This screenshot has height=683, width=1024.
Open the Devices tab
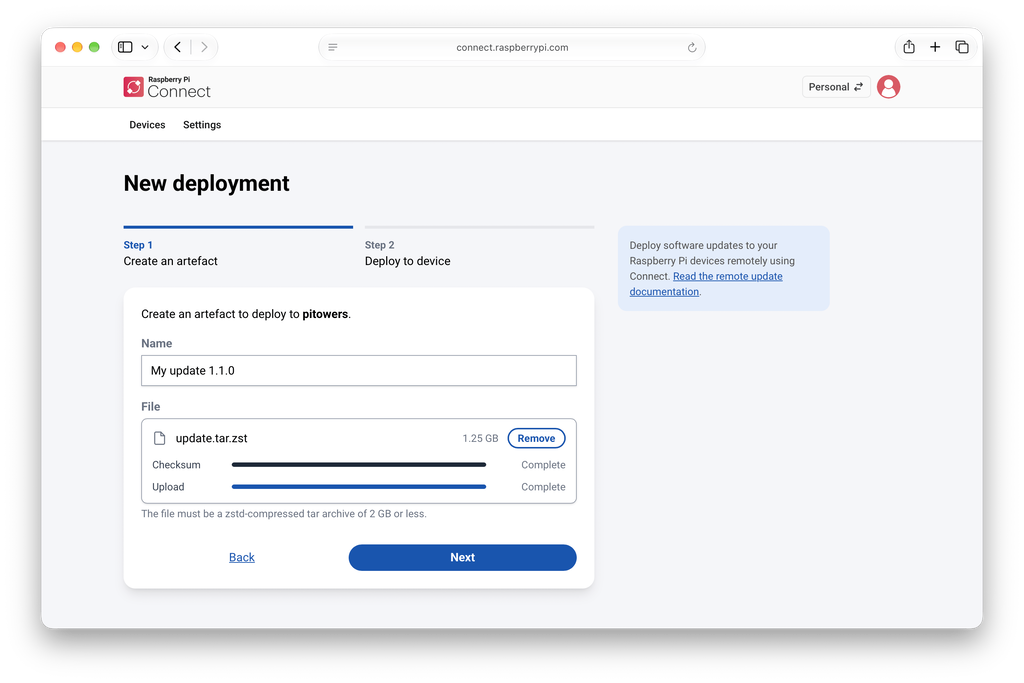147,125
